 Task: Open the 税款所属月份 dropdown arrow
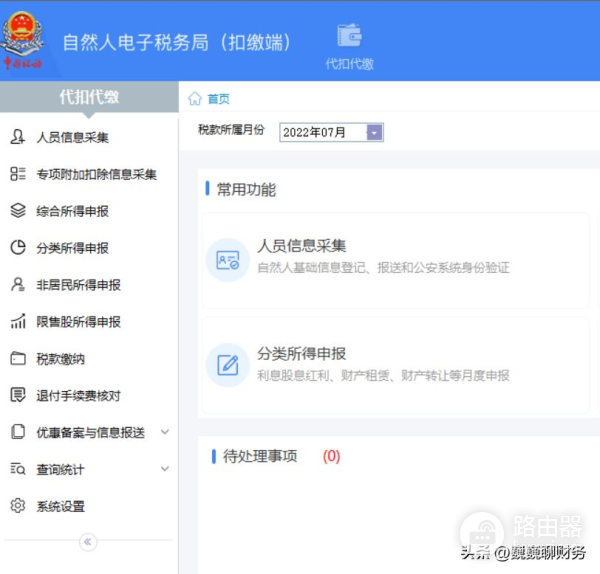[x=375, y=133]
